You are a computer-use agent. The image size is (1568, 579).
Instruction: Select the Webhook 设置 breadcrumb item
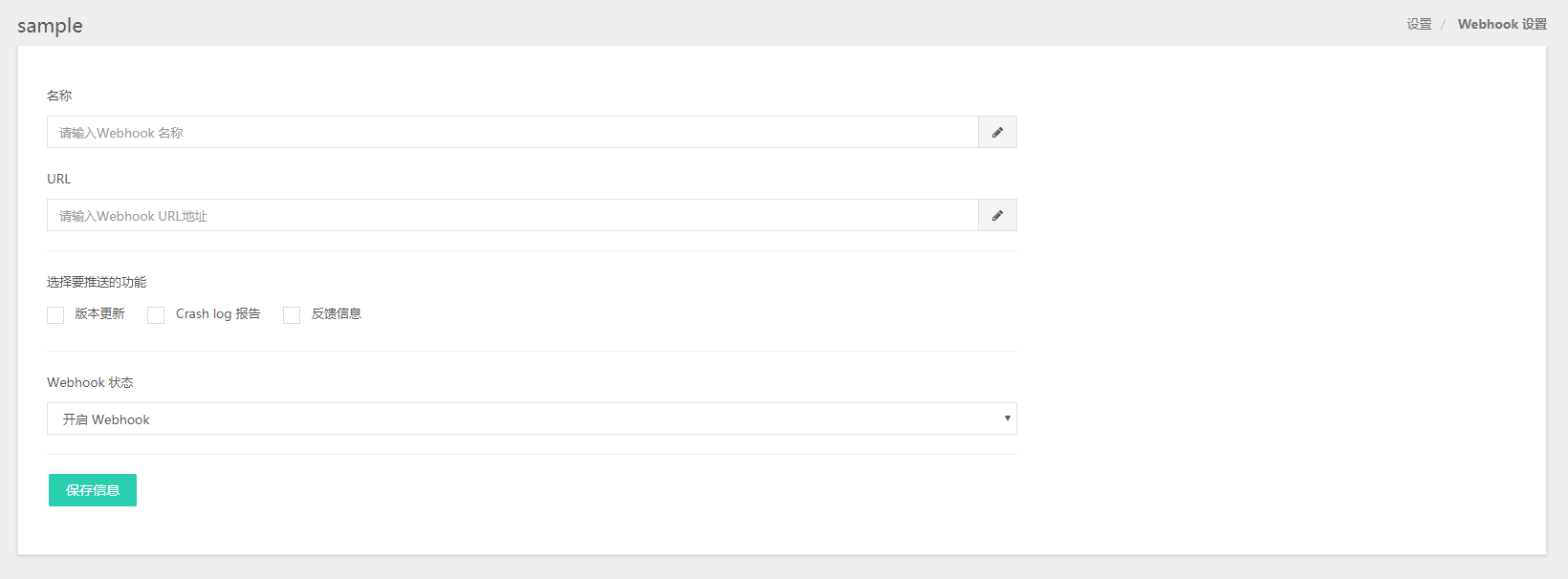click(1502, 25)
